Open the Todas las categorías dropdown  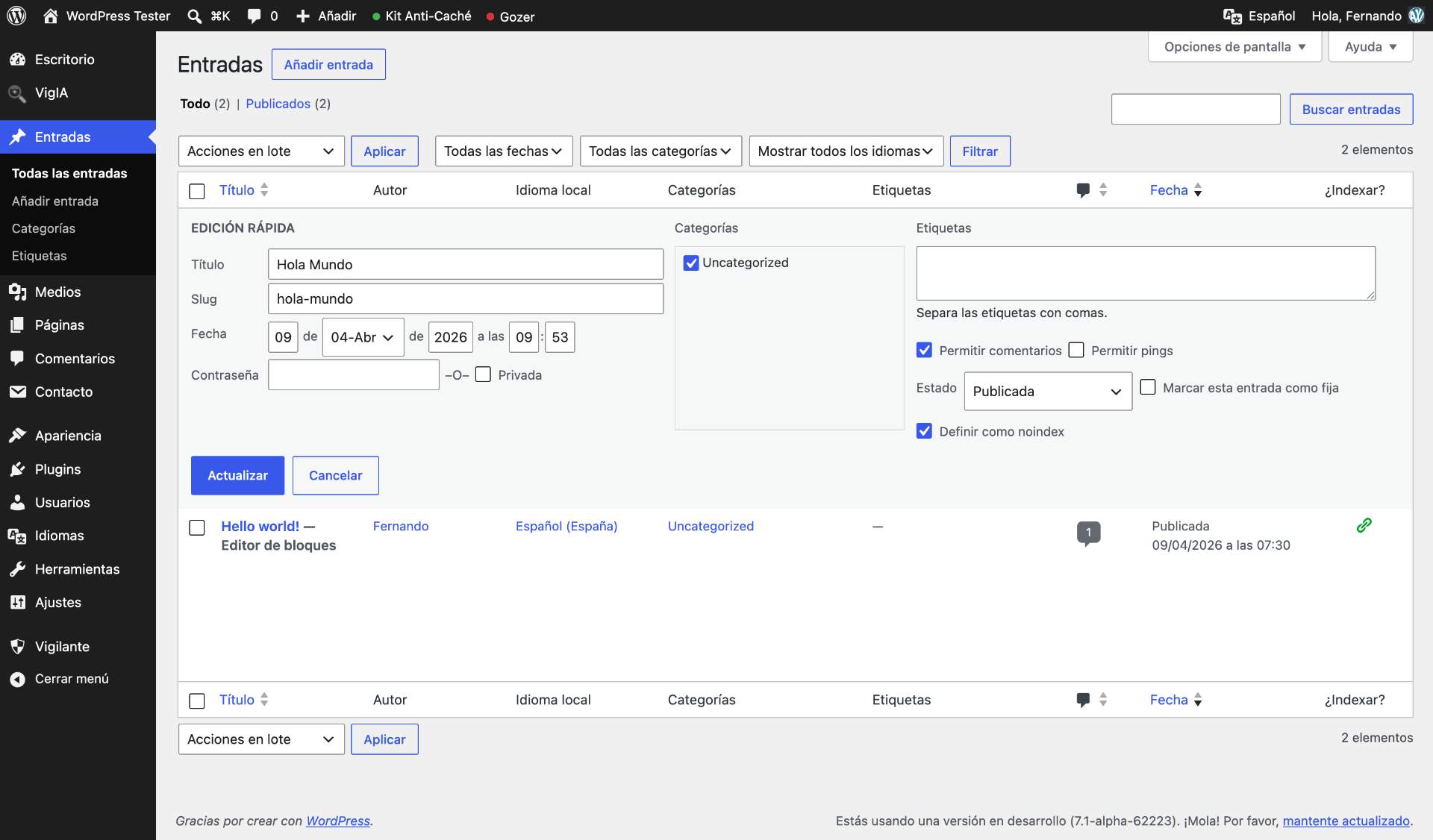point(660,151)
